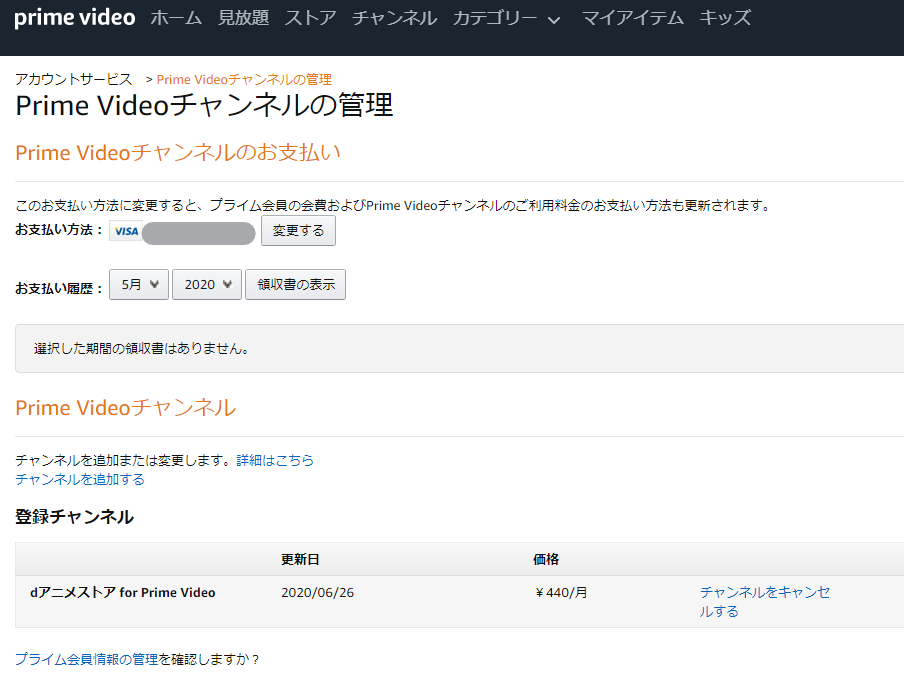Image resolution: width=904 pixels, height=691 pixels.
Task: Expand the カテゴリー navigation dropdown
Action: [x=505, y=17]
